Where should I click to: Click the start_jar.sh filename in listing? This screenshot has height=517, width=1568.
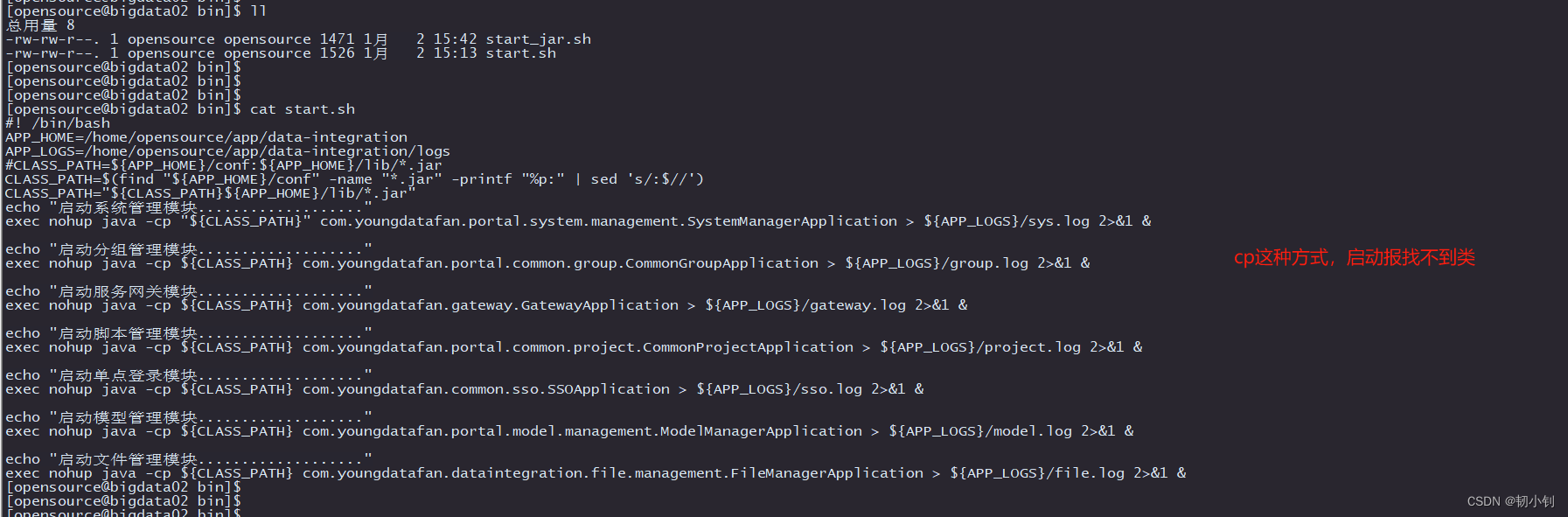coord(538,39)
